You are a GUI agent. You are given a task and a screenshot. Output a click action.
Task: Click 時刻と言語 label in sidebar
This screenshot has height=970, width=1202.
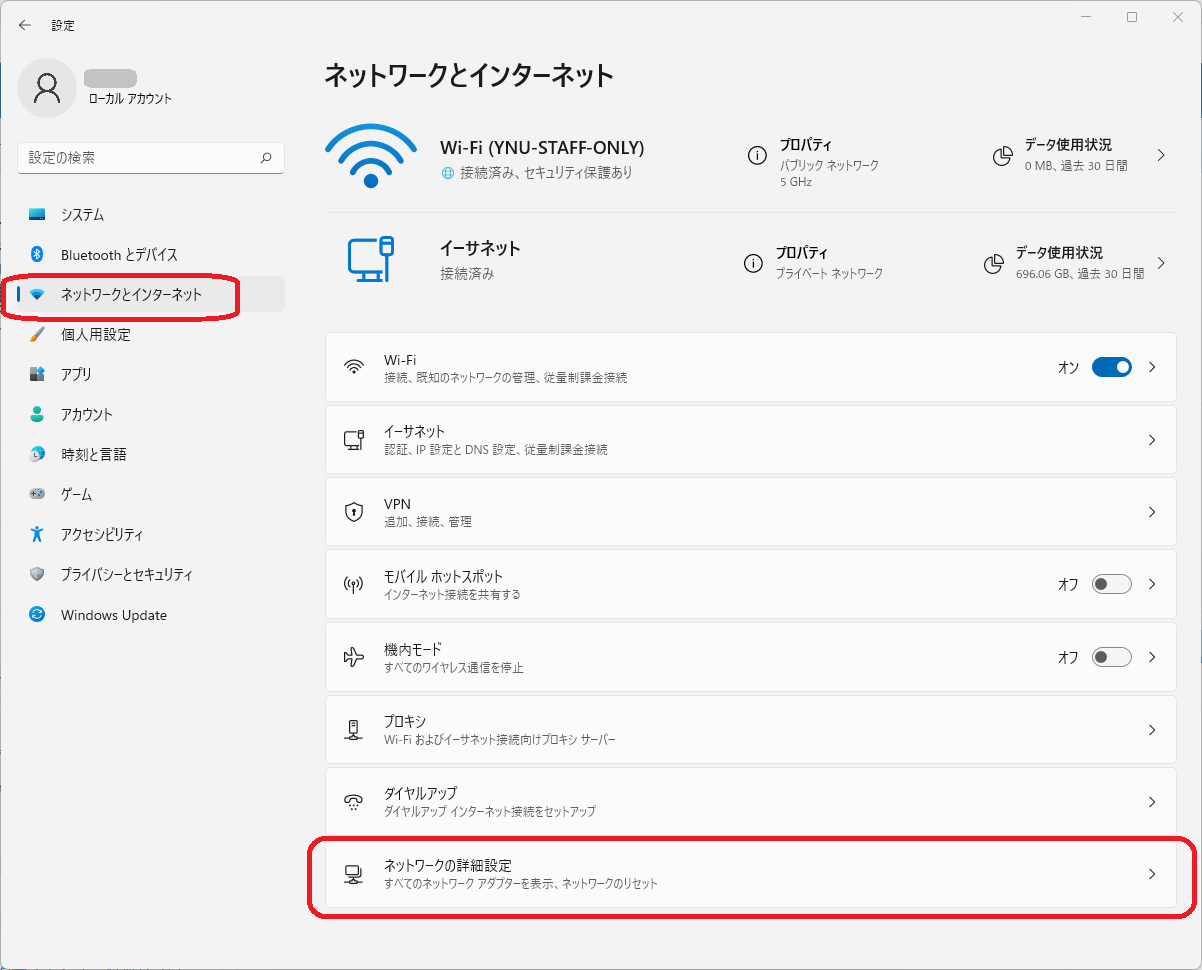(x=94, y=454)
